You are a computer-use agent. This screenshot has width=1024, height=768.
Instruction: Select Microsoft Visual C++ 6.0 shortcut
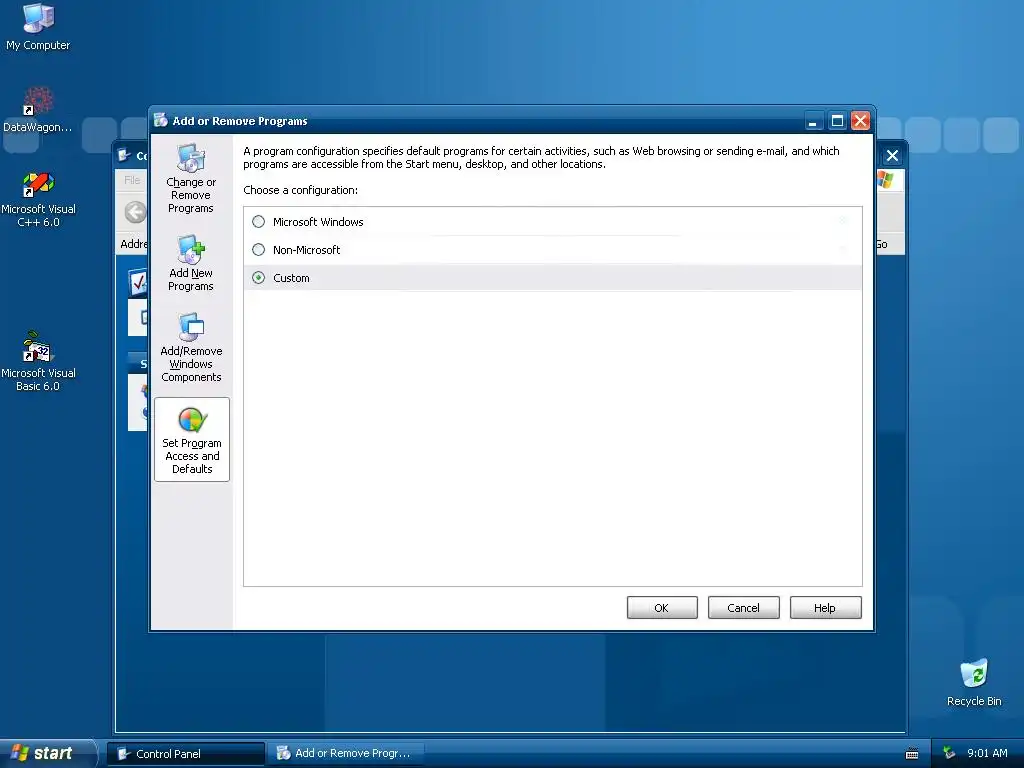click(38, 199)
